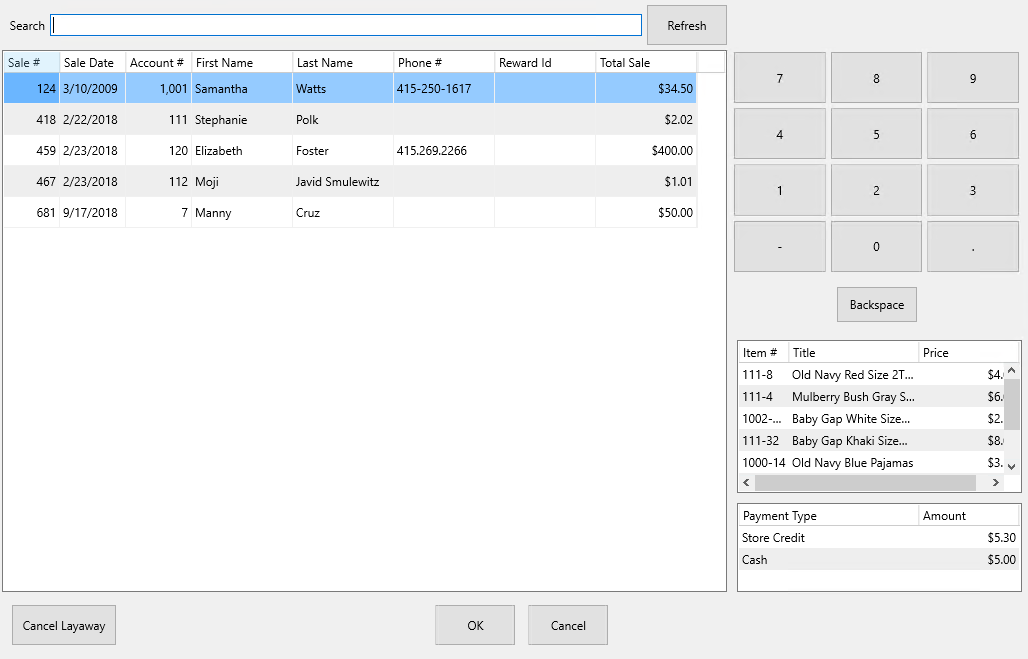Screen dimensions: 1028x659
Task: Click the keypad minus key
Action: pos(780,247)
